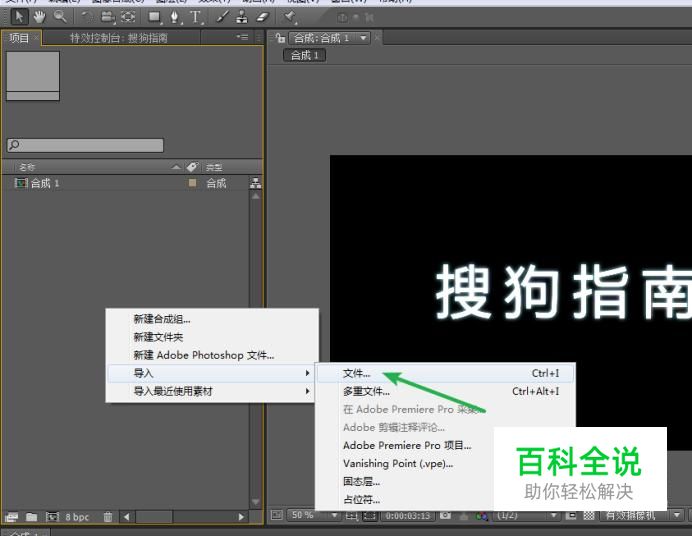The image size is (692, 536).
Task: Click the project list scroll down arrow
Action: (x=256, y=502)
